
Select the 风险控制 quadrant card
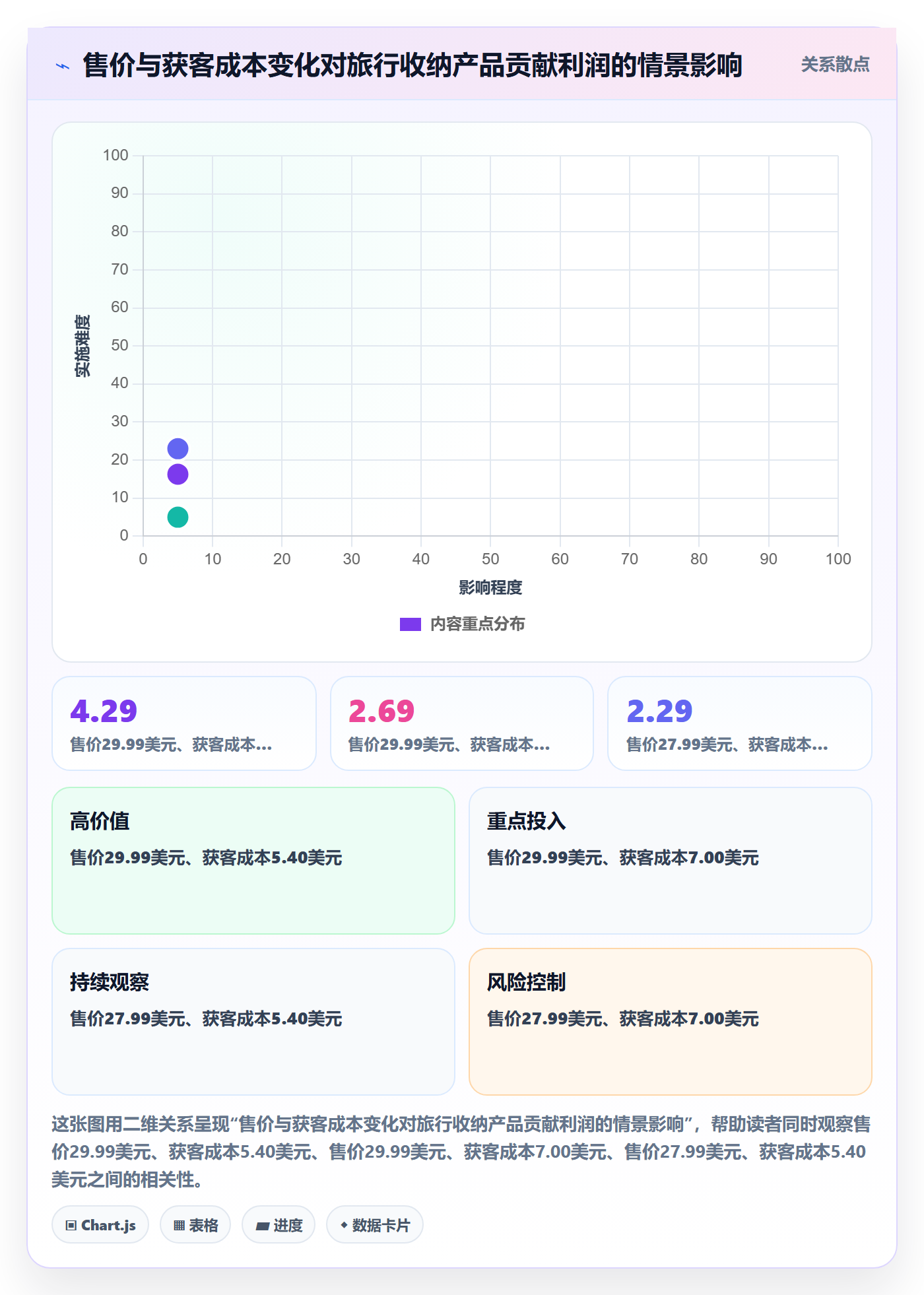point(671,1022)
